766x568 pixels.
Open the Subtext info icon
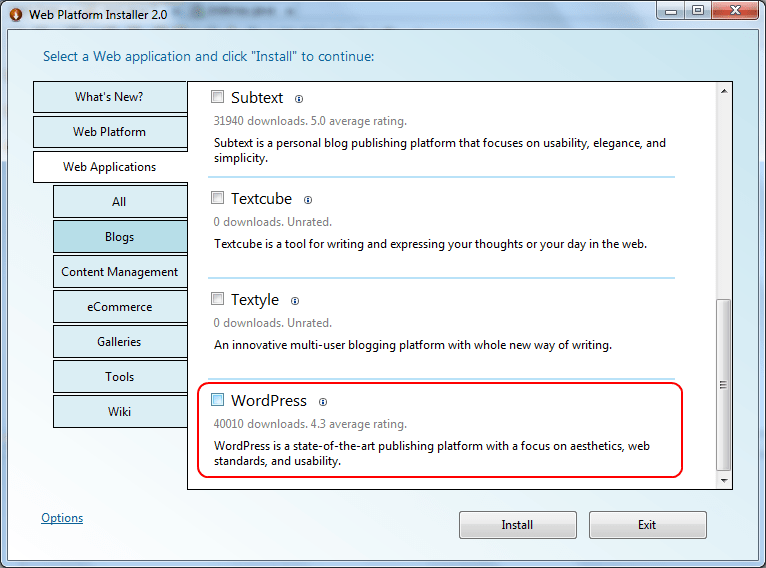tap(299, 99)
